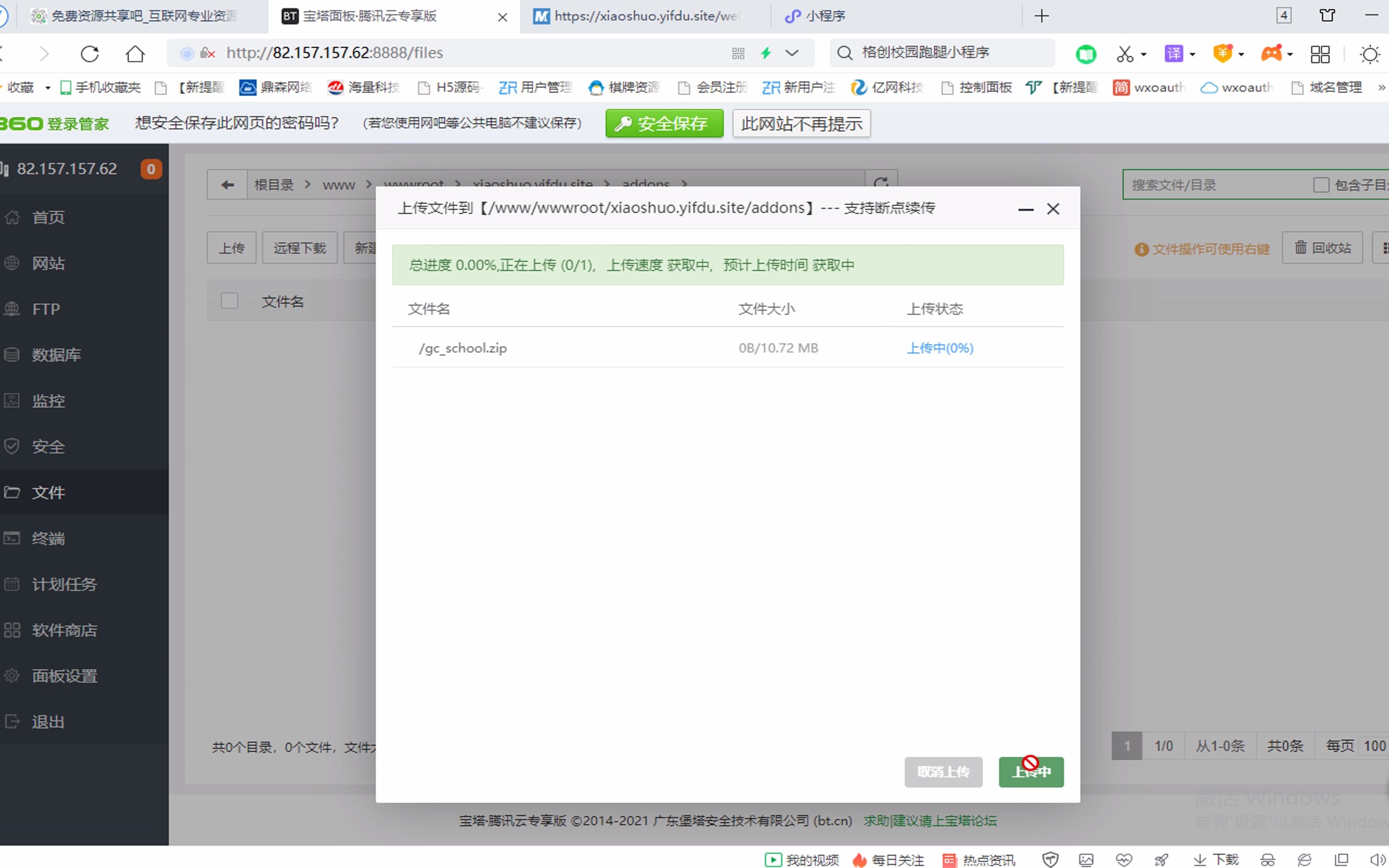Click the orange notification badge 0
The height and width of the screenshot is (868, 1389).
(151, 169)
